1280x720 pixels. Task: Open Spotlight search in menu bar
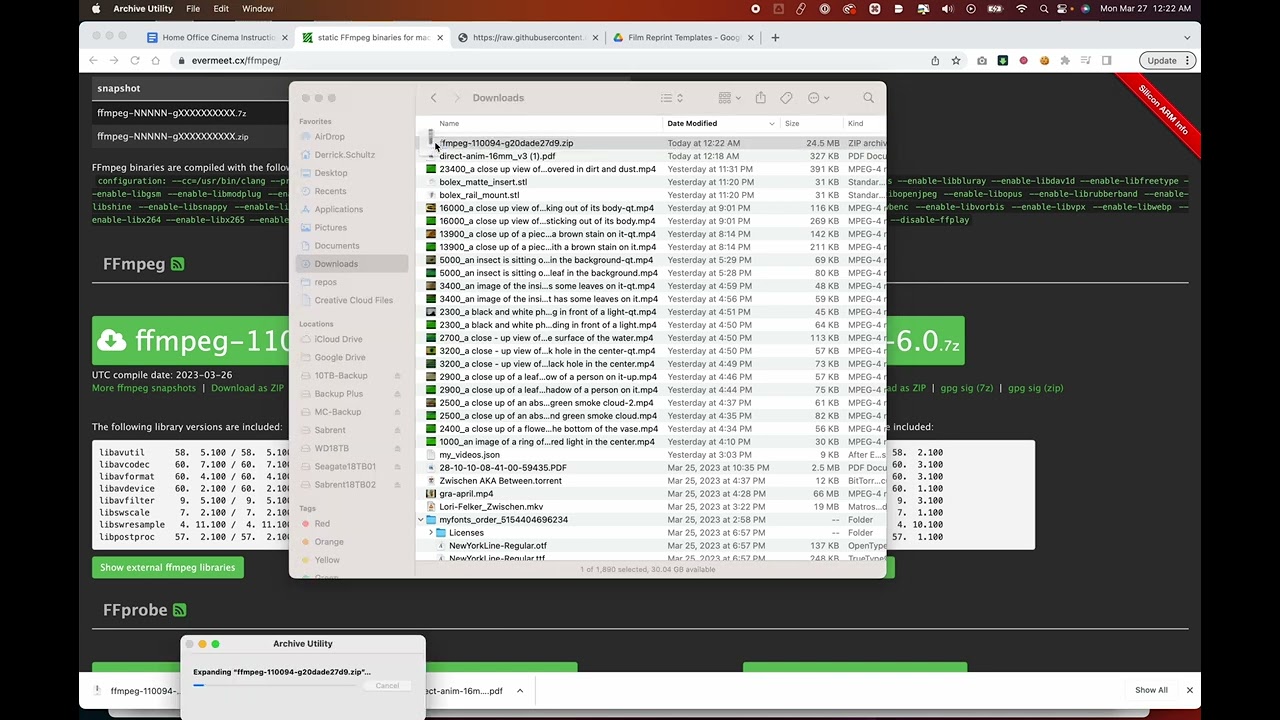click(x=1044, y=9)
